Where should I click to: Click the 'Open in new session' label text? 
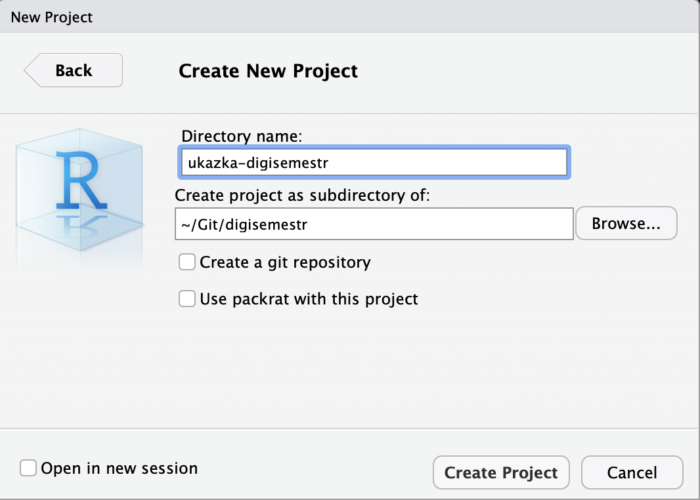pos(119,468)
